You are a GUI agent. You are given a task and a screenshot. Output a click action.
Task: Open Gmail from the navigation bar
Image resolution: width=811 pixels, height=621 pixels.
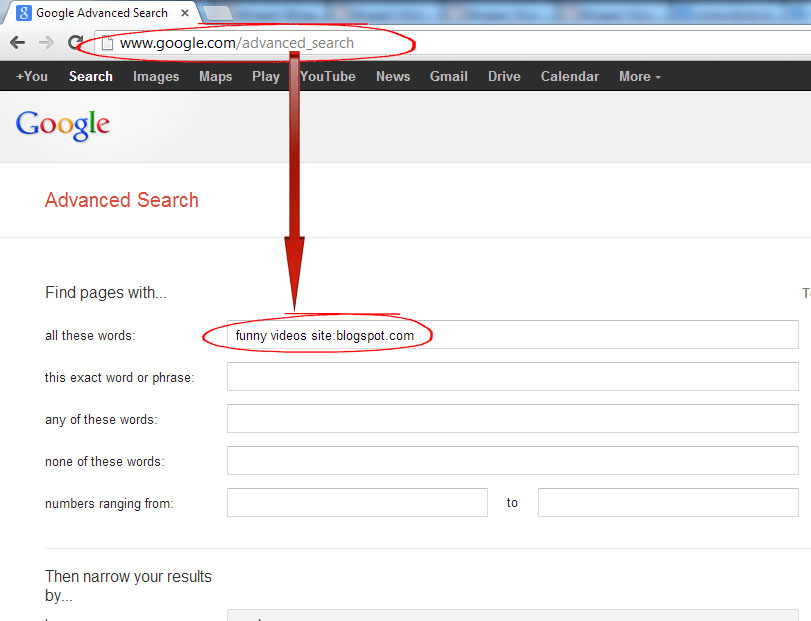point(448,76)
